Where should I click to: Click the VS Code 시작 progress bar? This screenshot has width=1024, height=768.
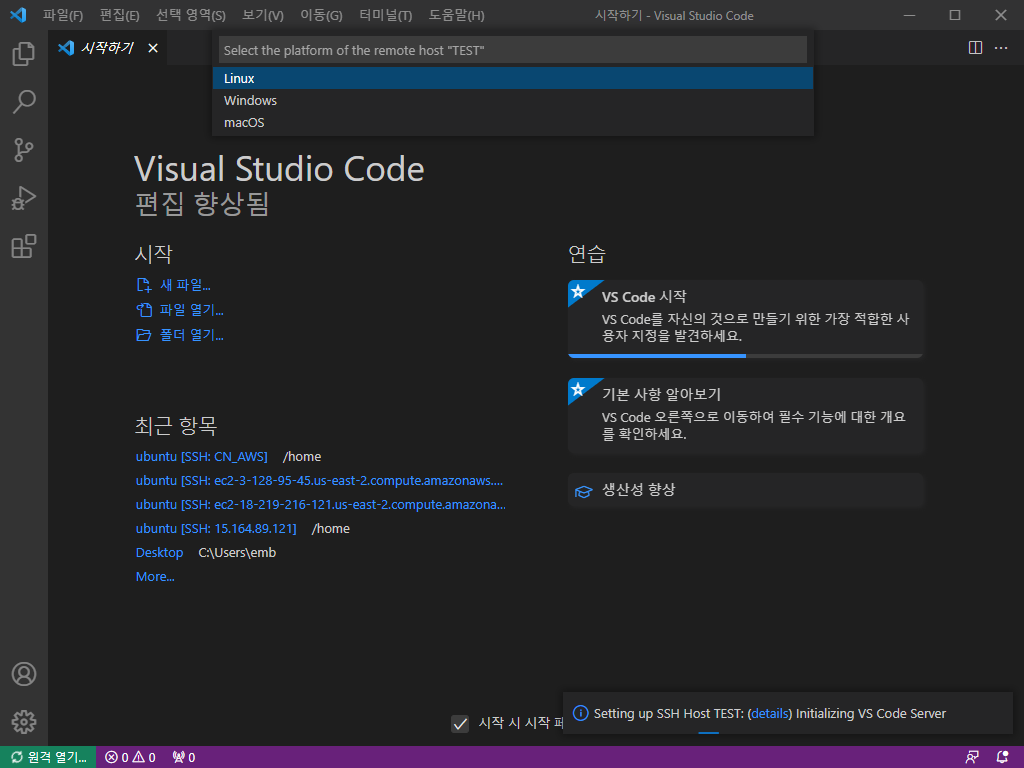tap(746, 356)
